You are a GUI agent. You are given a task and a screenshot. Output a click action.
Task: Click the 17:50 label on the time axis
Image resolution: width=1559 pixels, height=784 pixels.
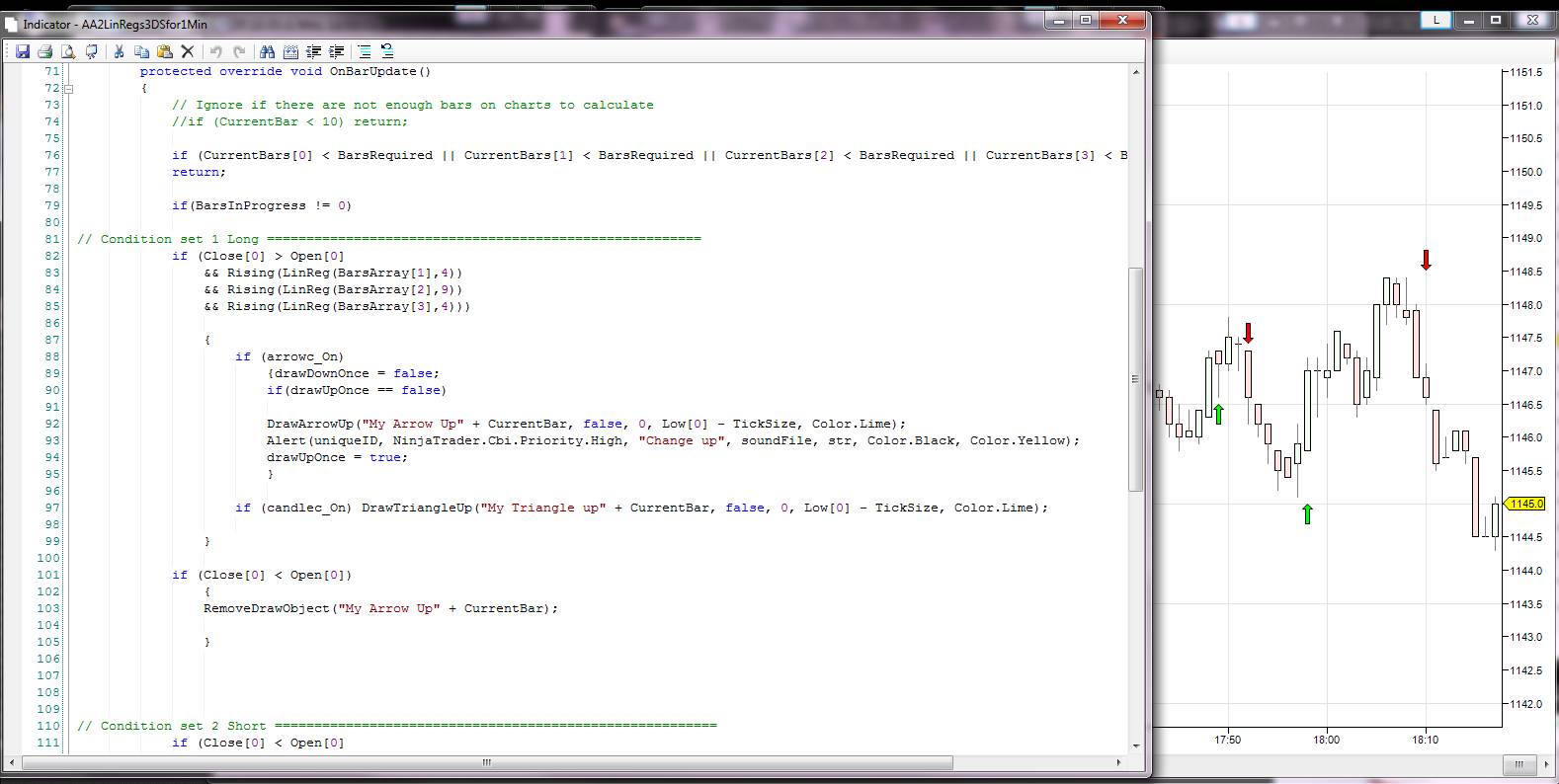click(x=1227, y=739)
